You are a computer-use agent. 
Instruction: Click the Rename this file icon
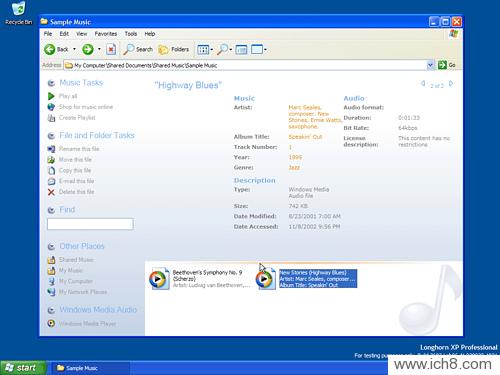(51, 149)
